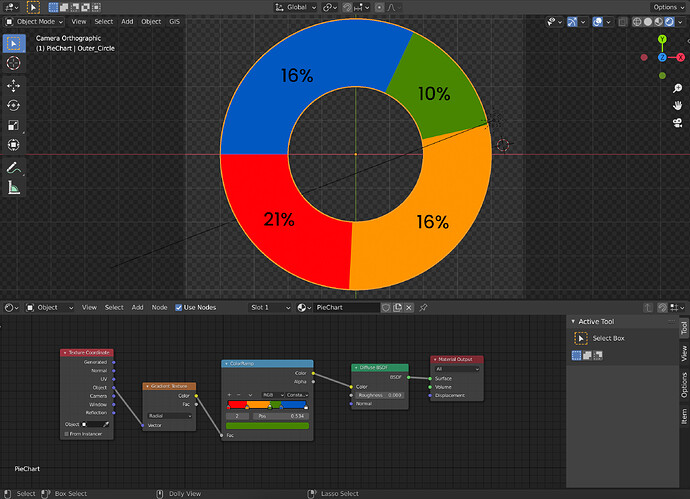Screen dimensions: 690x499
Task: Select the Scale tool
Action: (14, 125)
